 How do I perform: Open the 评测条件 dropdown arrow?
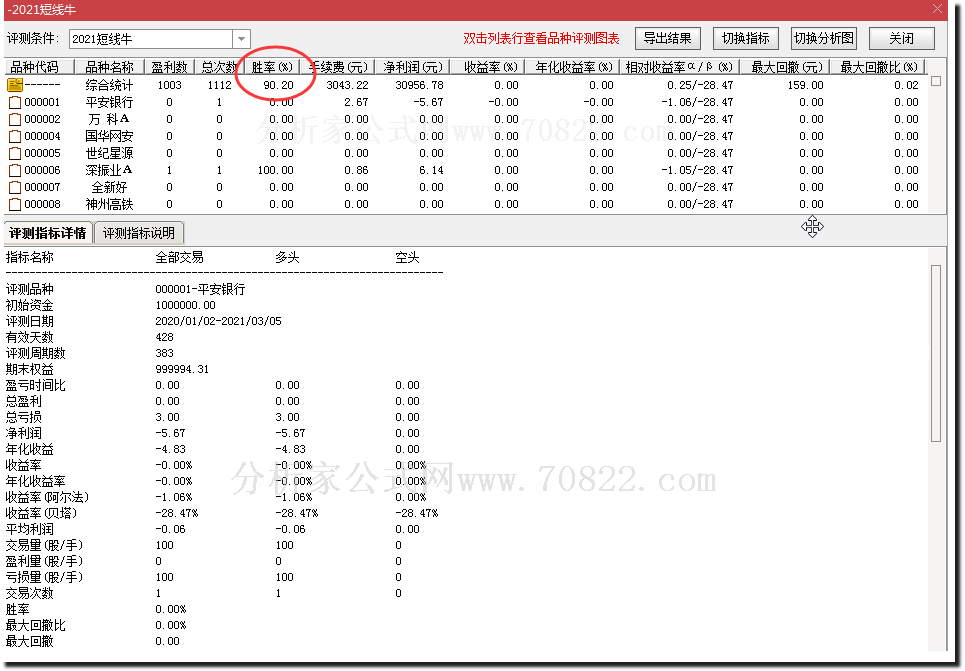(x=241, y=39)
